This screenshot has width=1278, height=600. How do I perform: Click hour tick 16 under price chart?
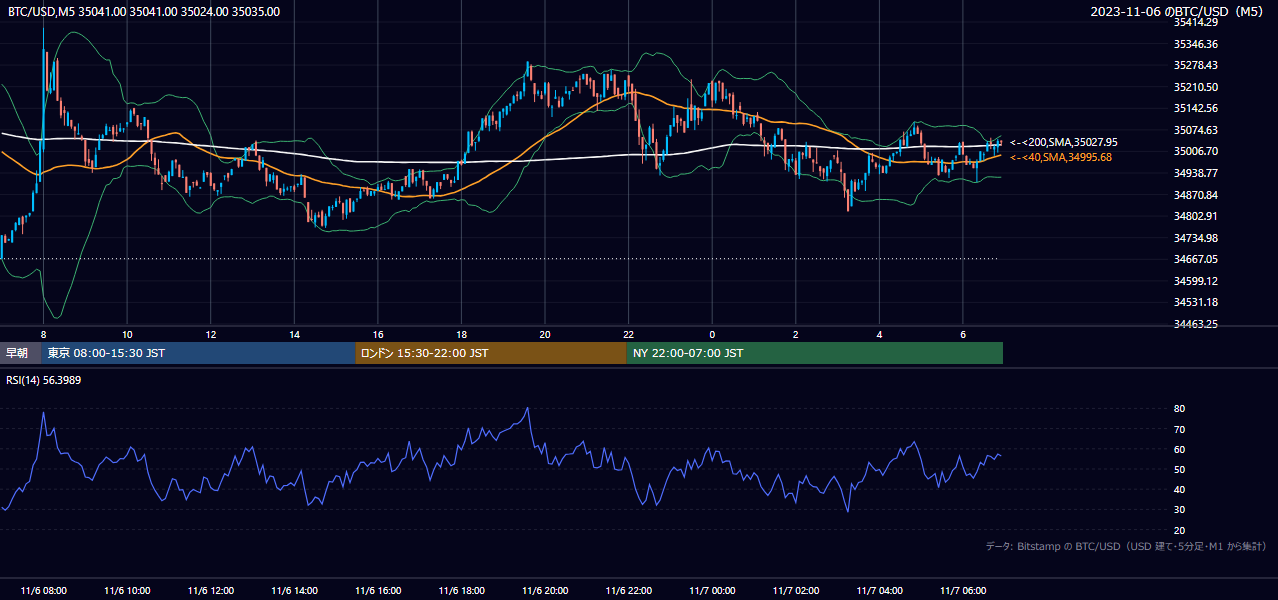coord(378,334)
